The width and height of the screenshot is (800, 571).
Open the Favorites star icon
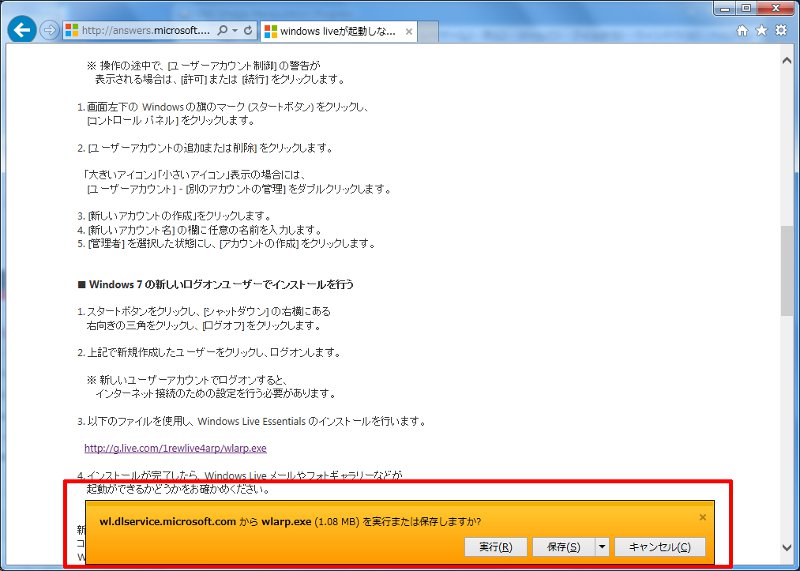[762, 31]
